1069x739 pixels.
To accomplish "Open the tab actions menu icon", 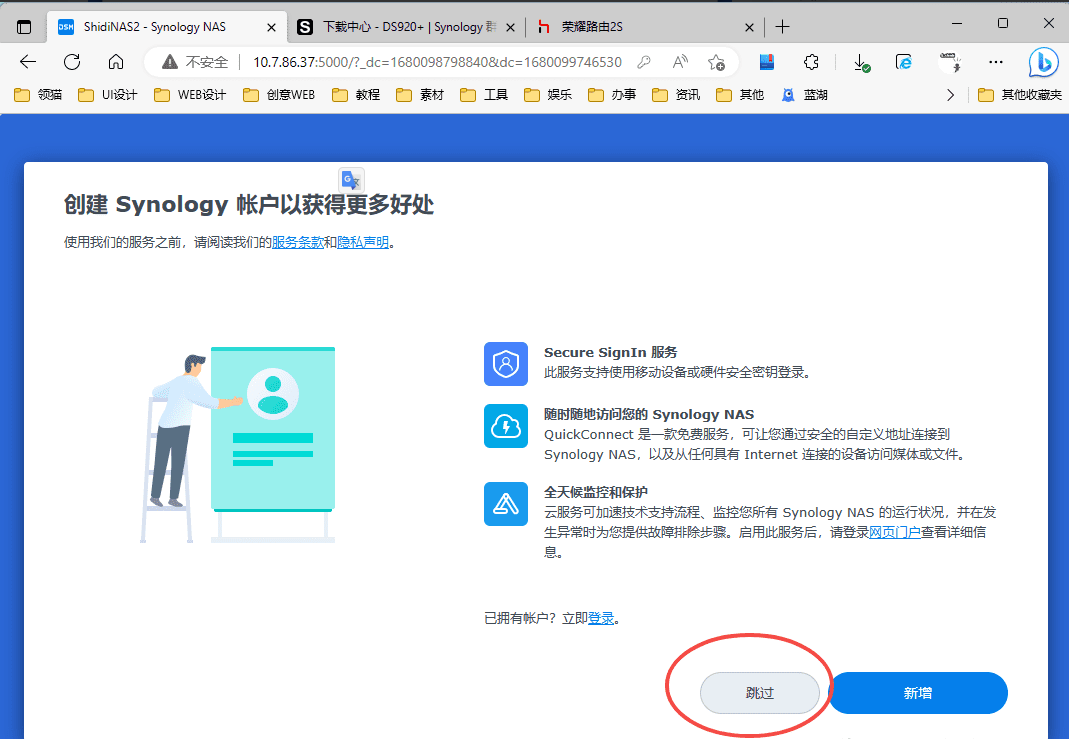I will click(x=24, y=26).
